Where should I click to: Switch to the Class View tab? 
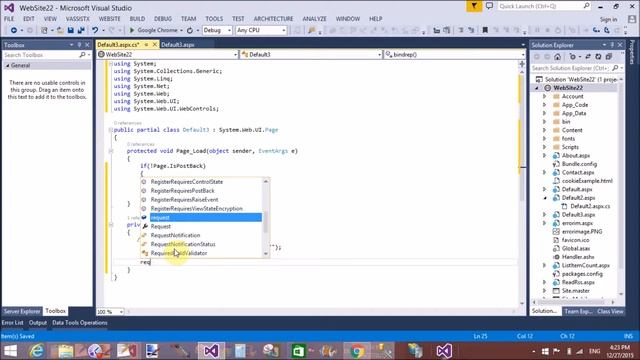[x=610, y=311]
